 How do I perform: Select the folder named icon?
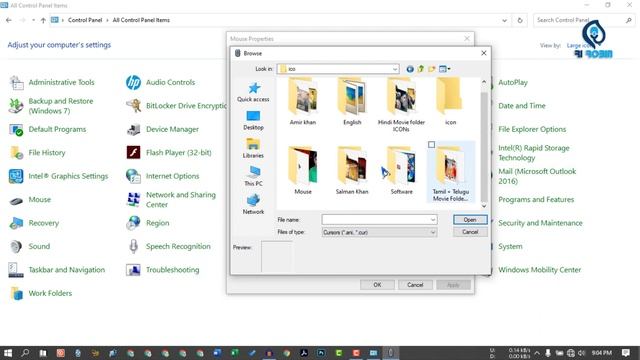(450, 101)
